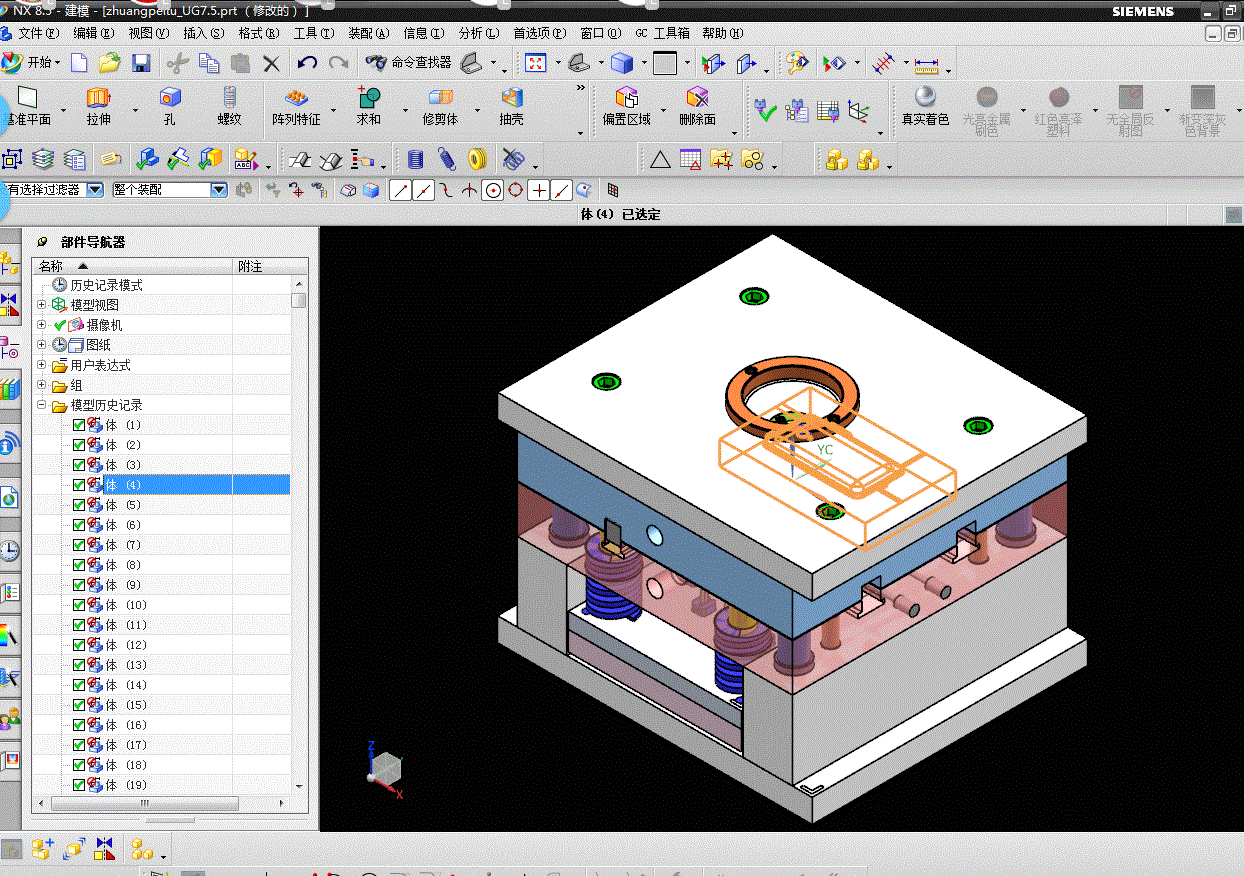Select the 拉伸 extrude tool
Screen dimensions: 1244x876
[x=98, y=106]
